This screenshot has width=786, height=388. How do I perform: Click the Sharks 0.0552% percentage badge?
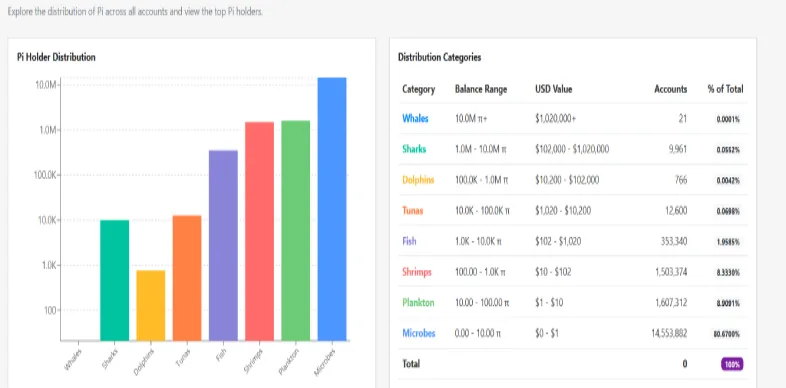click(x=728, y=150)
